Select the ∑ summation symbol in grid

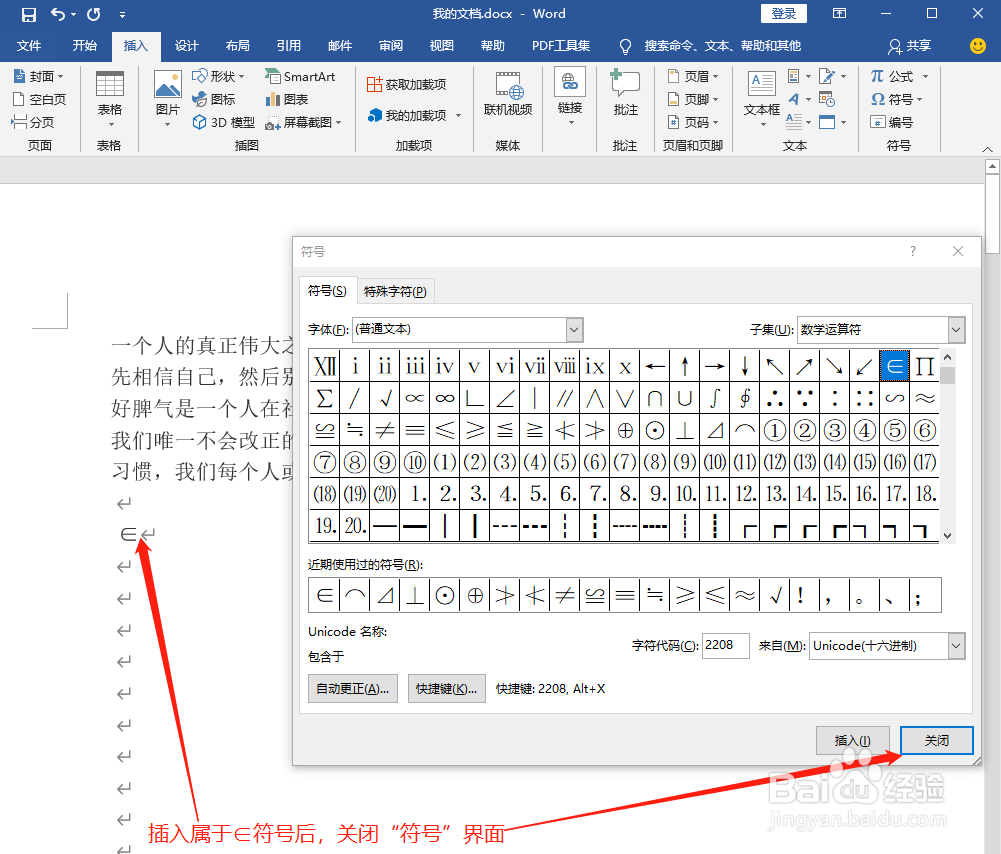324,398
